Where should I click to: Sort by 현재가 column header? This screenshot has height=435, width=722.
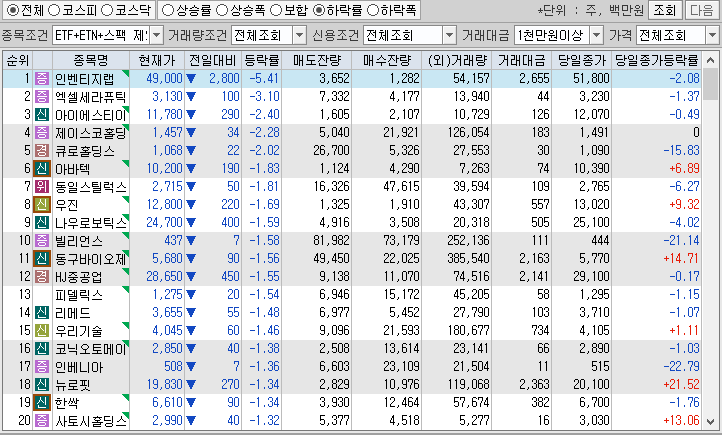[157, 60]
